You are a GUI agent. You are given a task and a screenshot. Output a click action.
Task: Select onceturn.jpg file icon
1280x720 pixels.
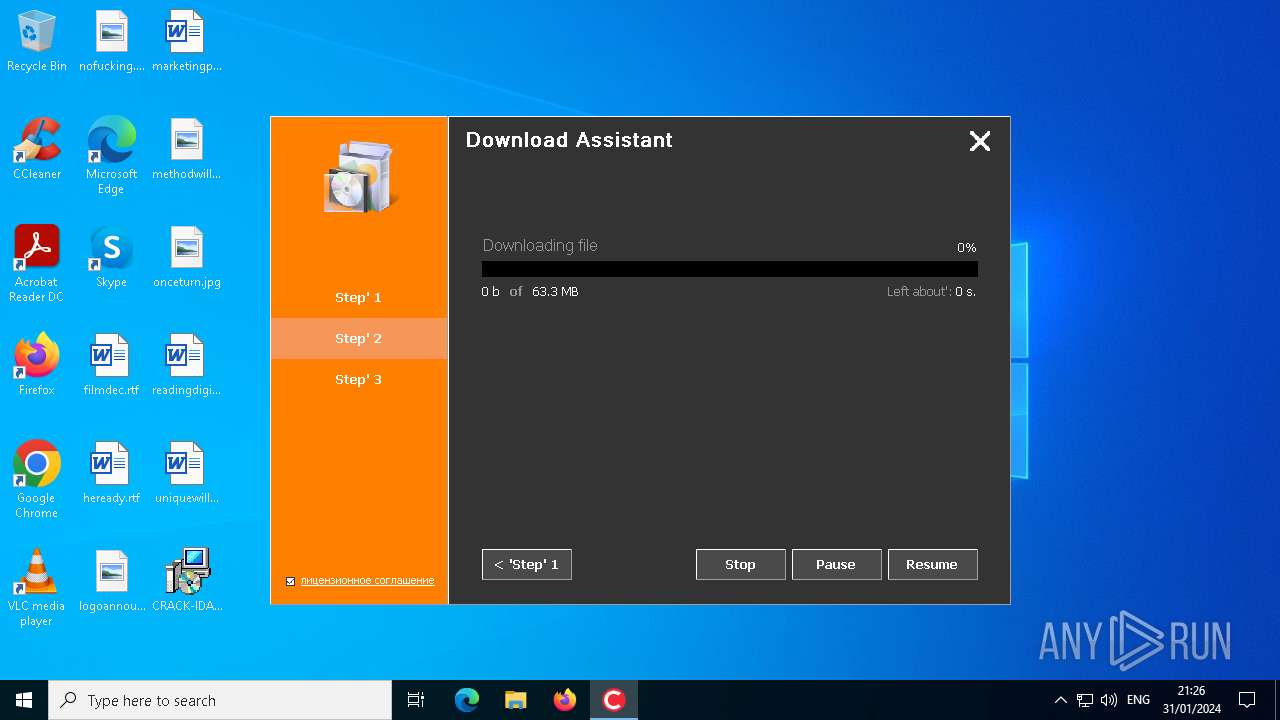tap(187, 258)
